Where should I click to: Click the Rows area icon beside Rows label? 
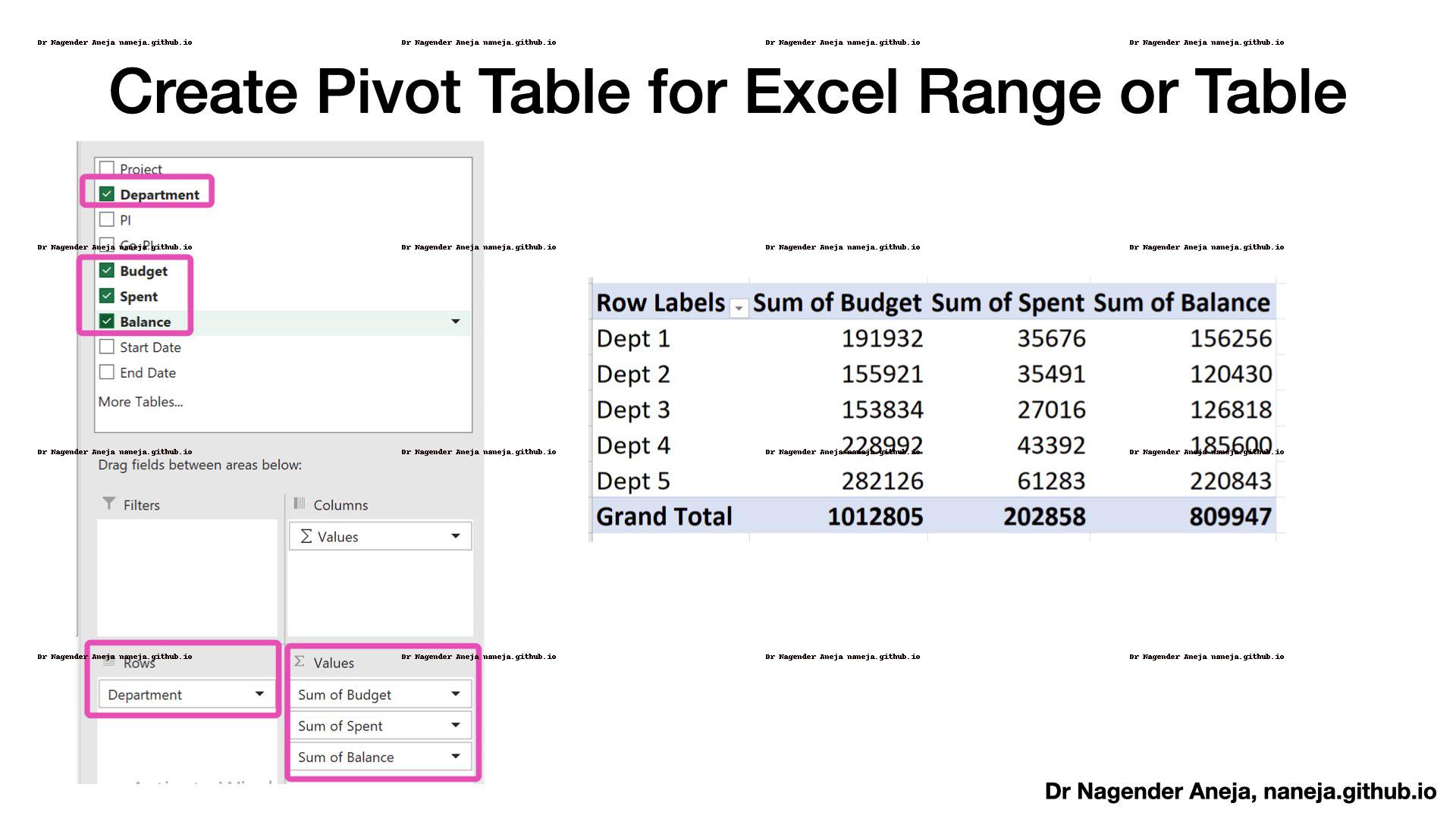pos(108,661)
